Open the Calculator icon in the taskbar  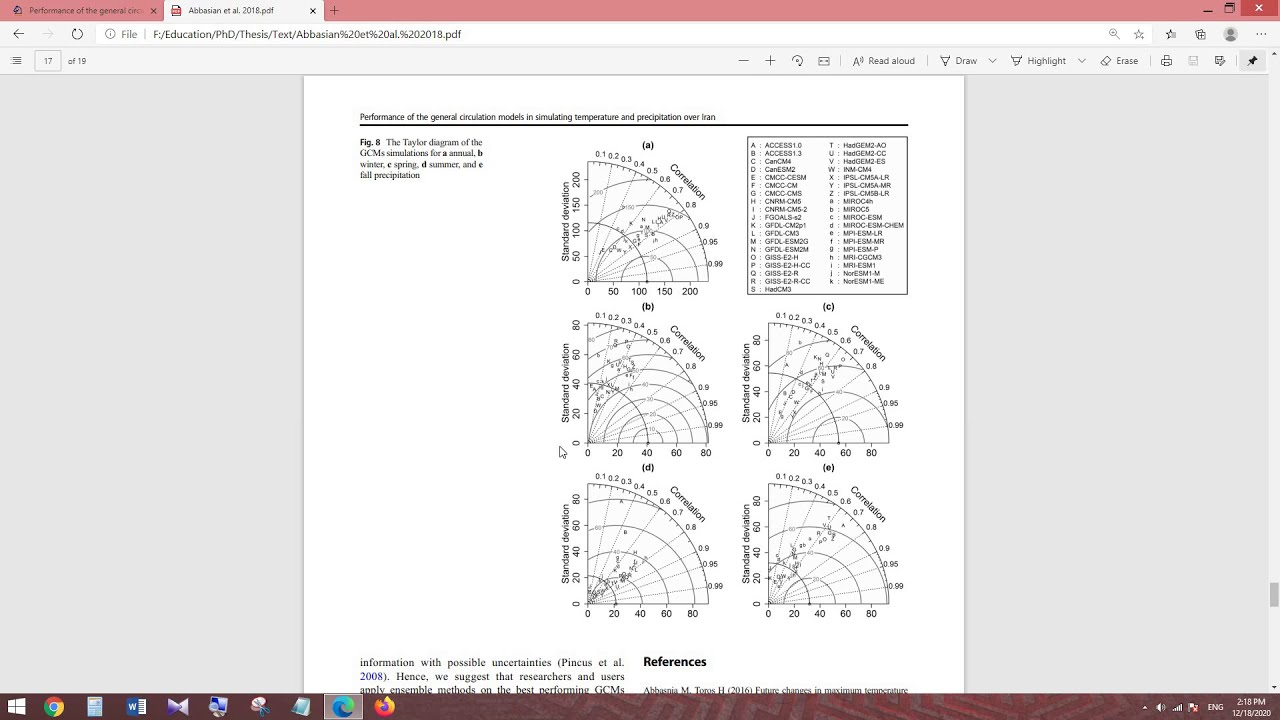(x=95, y=707)
